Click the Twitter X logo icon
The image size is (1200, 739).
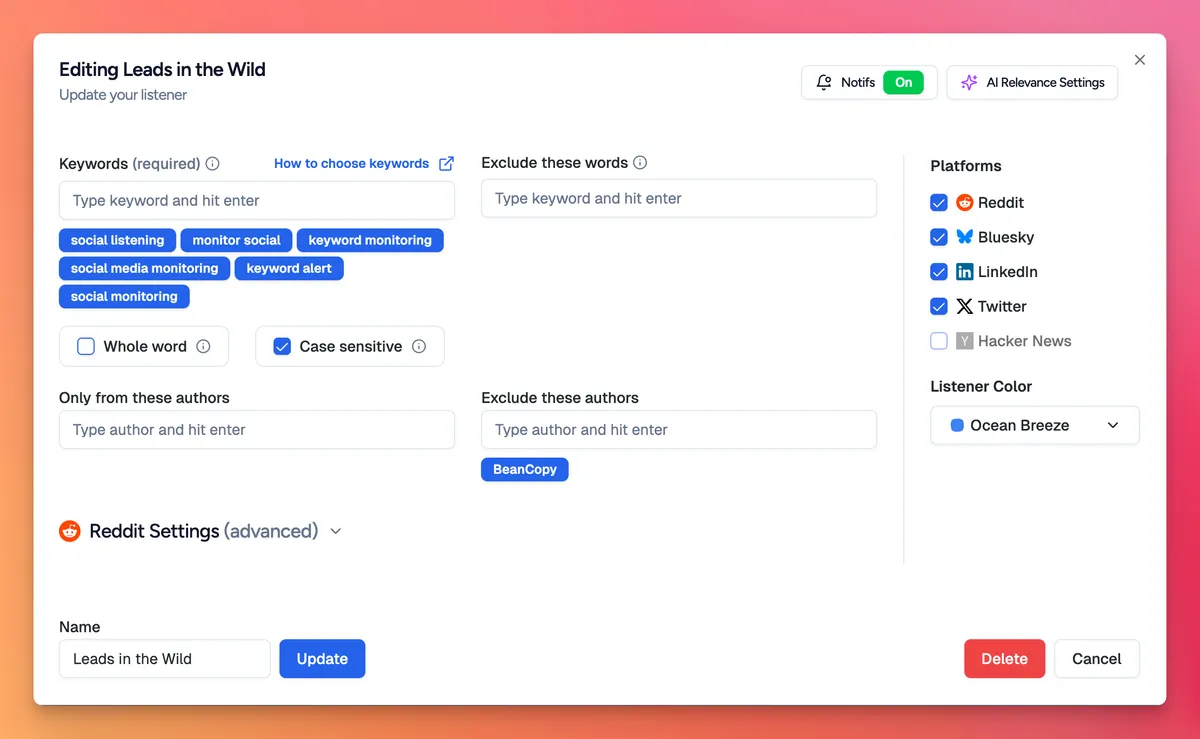(965, 306)
